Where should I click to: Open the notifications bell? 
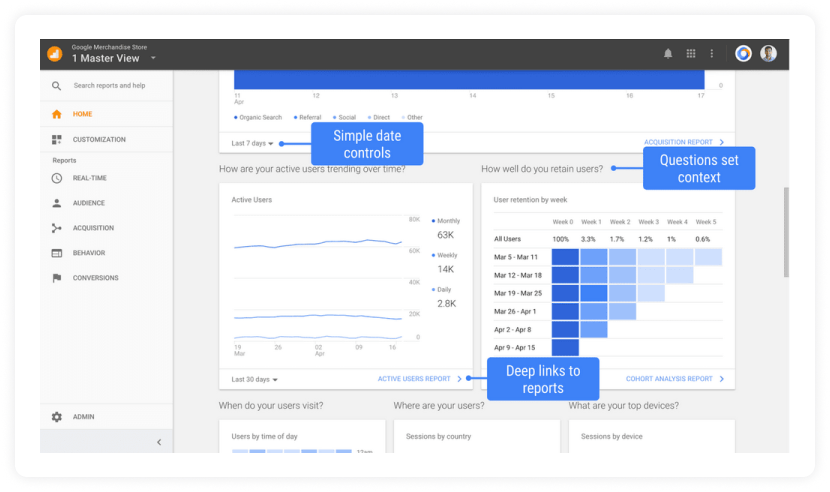coord(668,53)
